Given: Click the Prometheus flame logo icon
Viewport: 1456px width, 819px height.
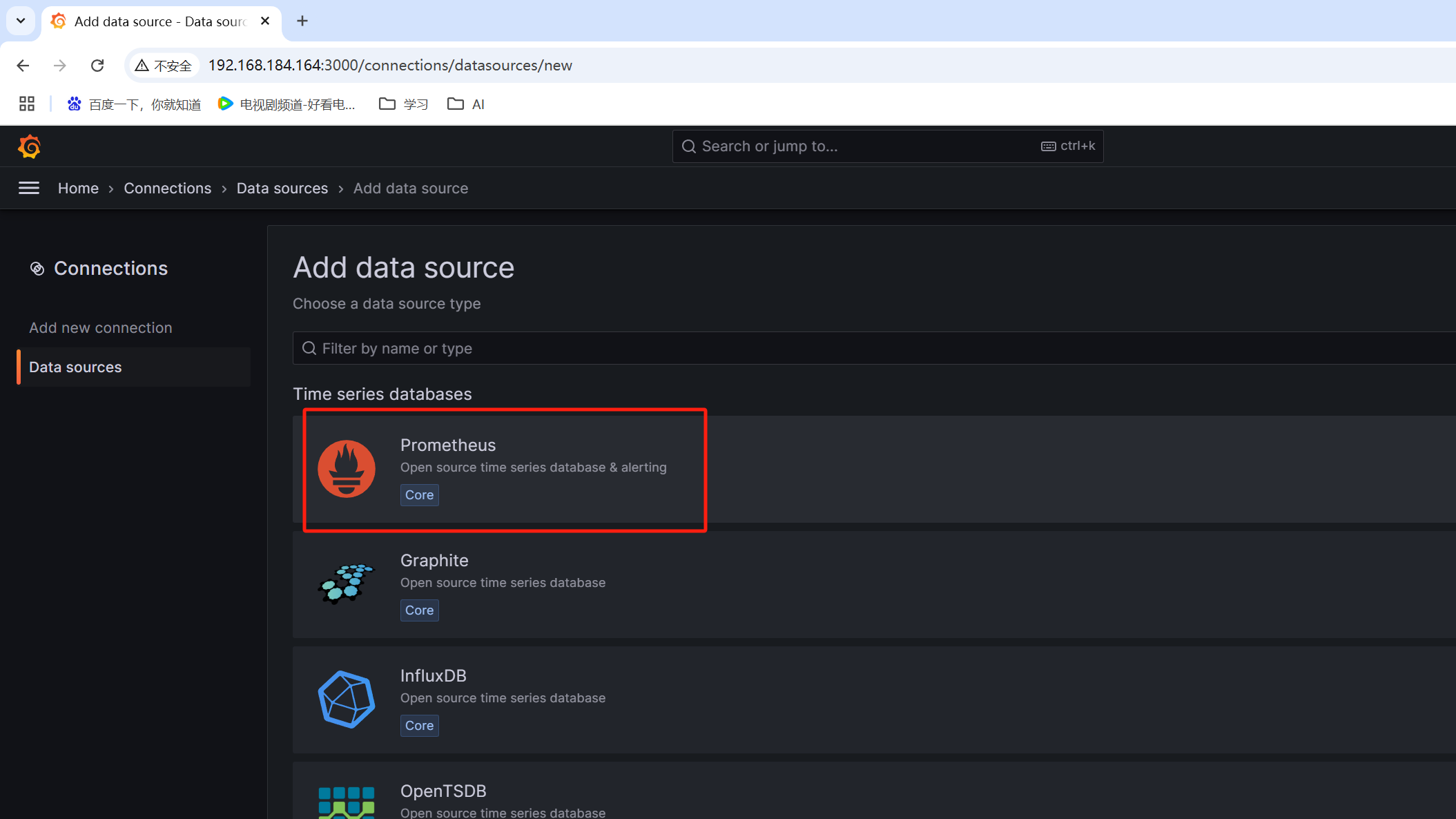Looking at the screenshot, I should [x=347, y=469].
